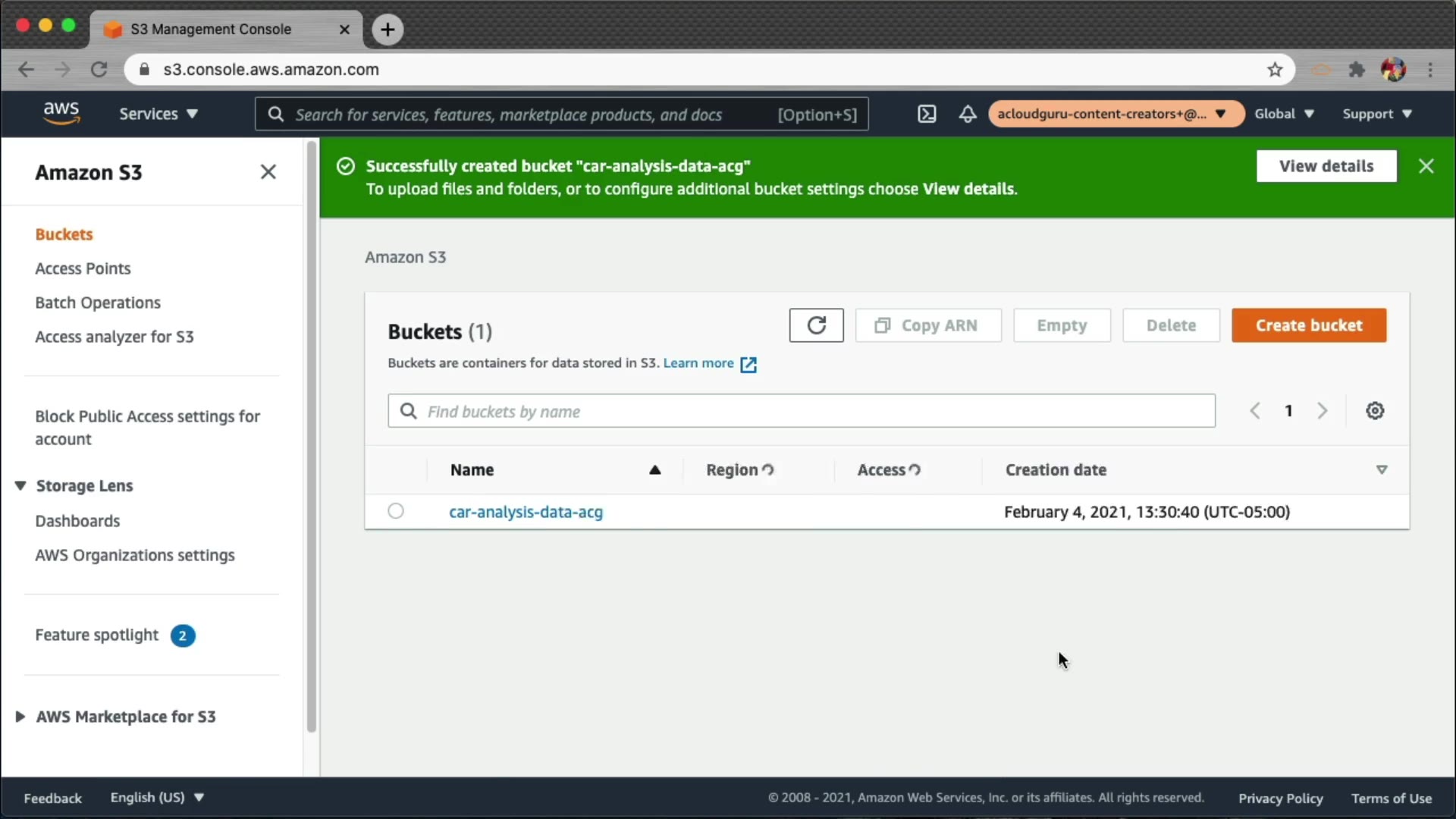This screenshot has height=819, width=1456.
Task: Select the car-analysis-data-acg bucket radio button
Action: (396, 511)
